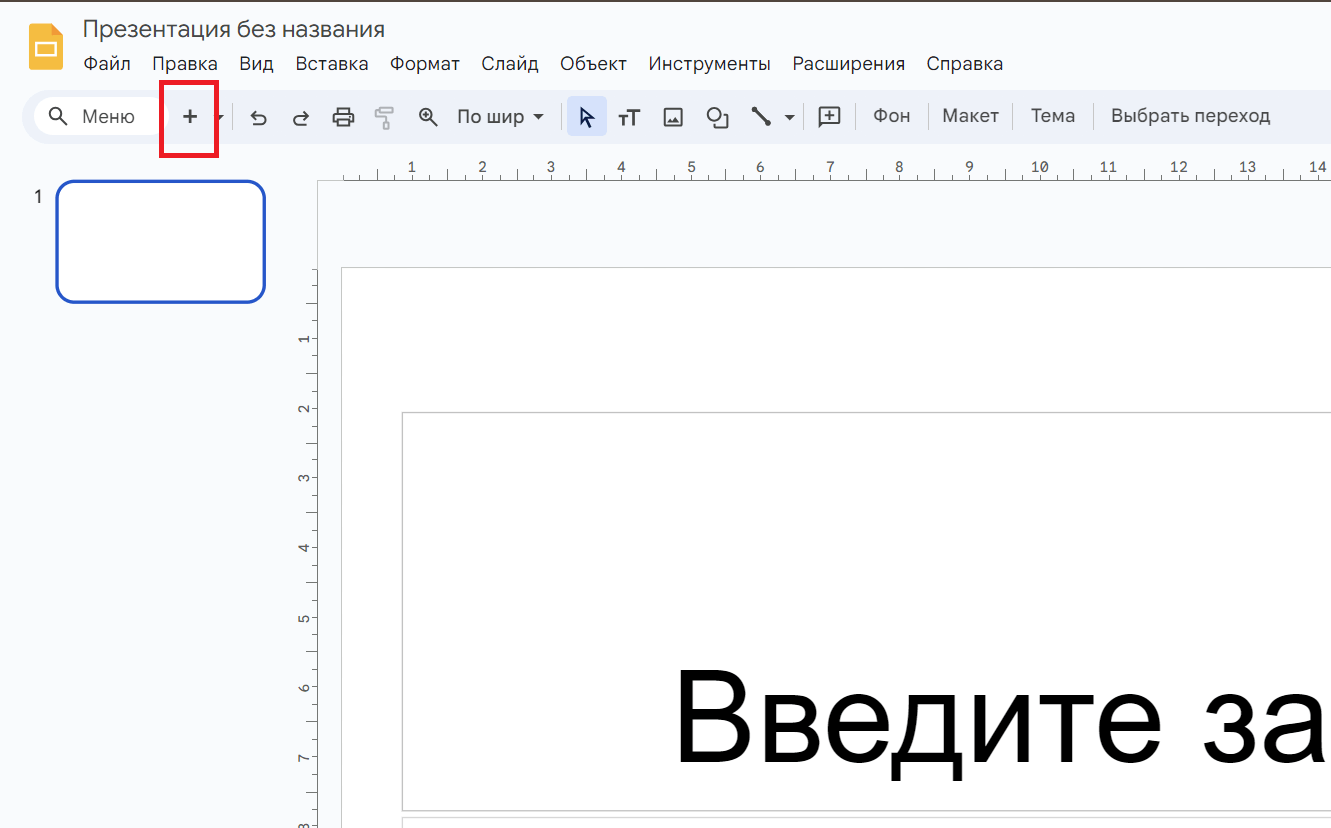
Task: Click the insert image icon
Action: coord(672,116)
